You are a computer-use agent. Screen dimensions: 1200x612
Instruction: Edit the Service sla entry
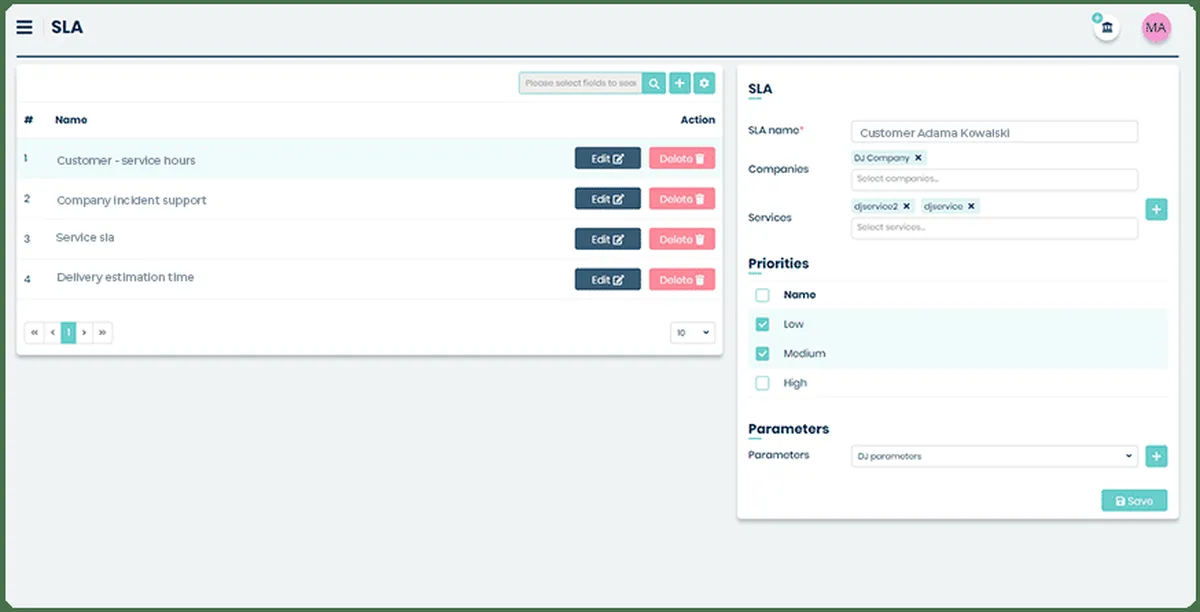tap(607, 239)
